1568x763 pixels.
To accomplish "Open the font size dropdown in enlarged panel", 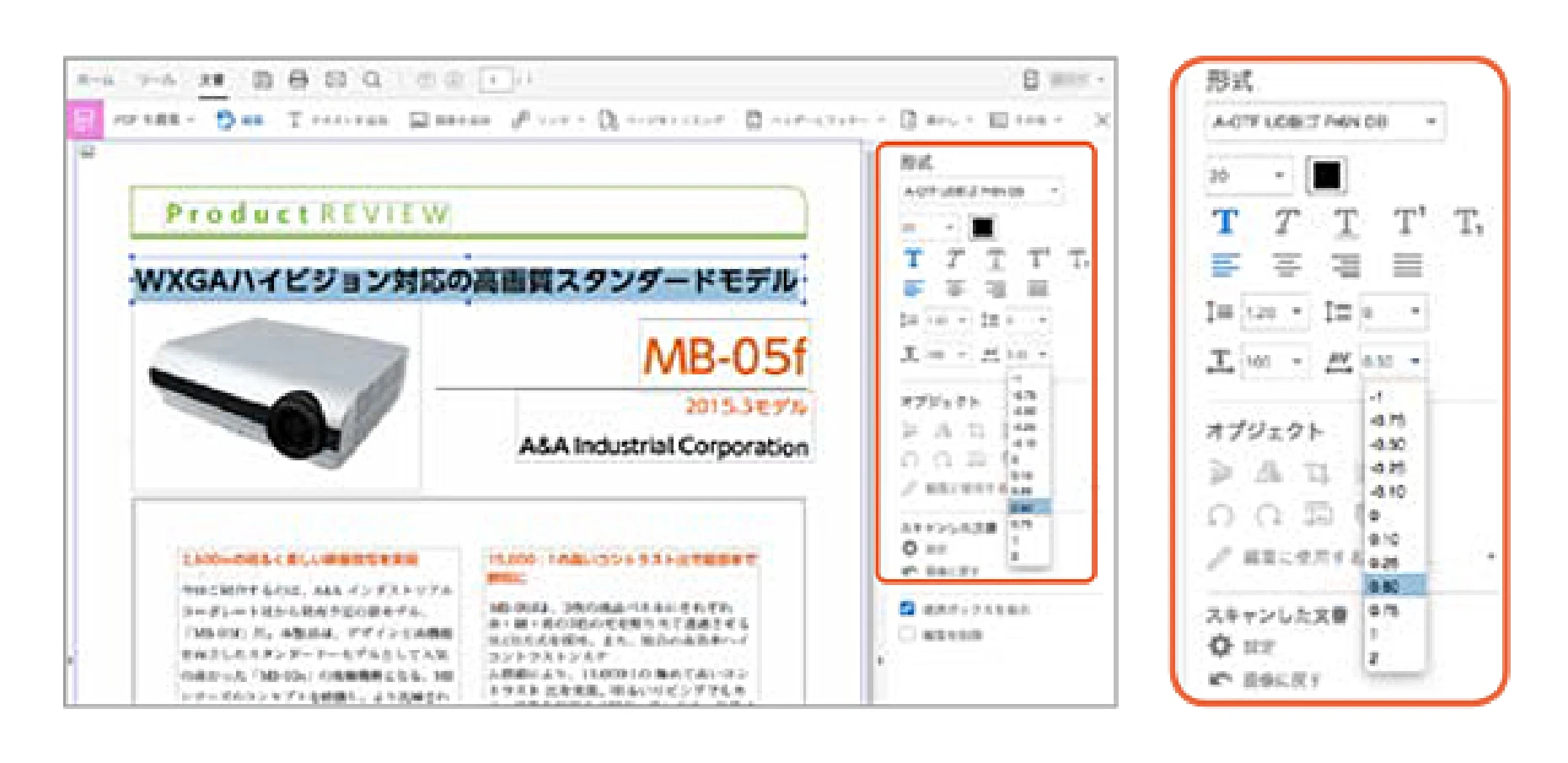I will pos(1279,175).
